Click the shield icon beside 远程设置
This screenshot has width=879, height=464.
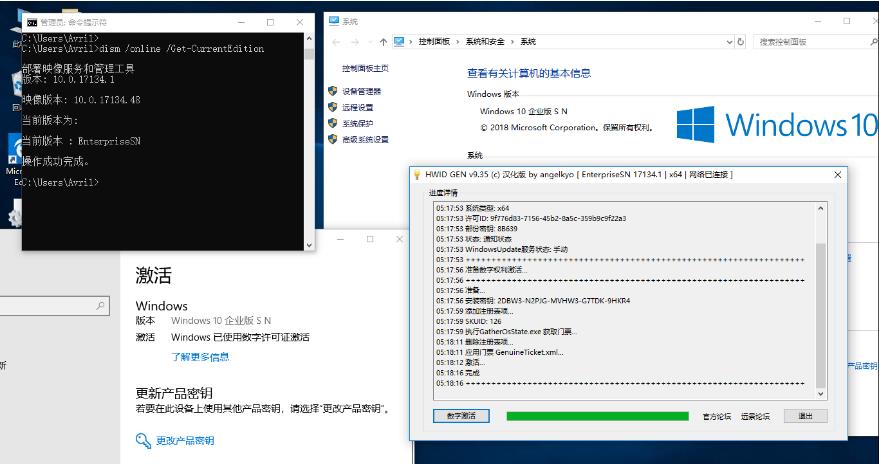click(332, 107)
